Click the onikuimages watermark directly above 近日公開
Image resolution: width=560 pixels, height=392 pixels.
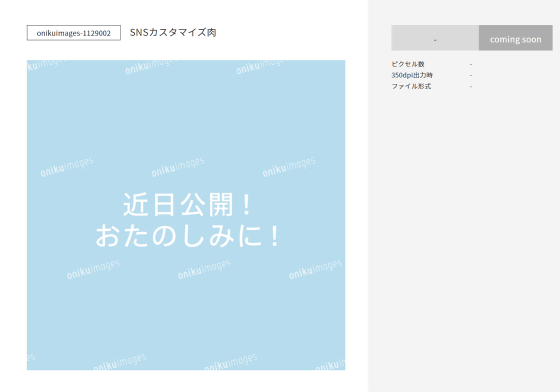tap(178, 167)
